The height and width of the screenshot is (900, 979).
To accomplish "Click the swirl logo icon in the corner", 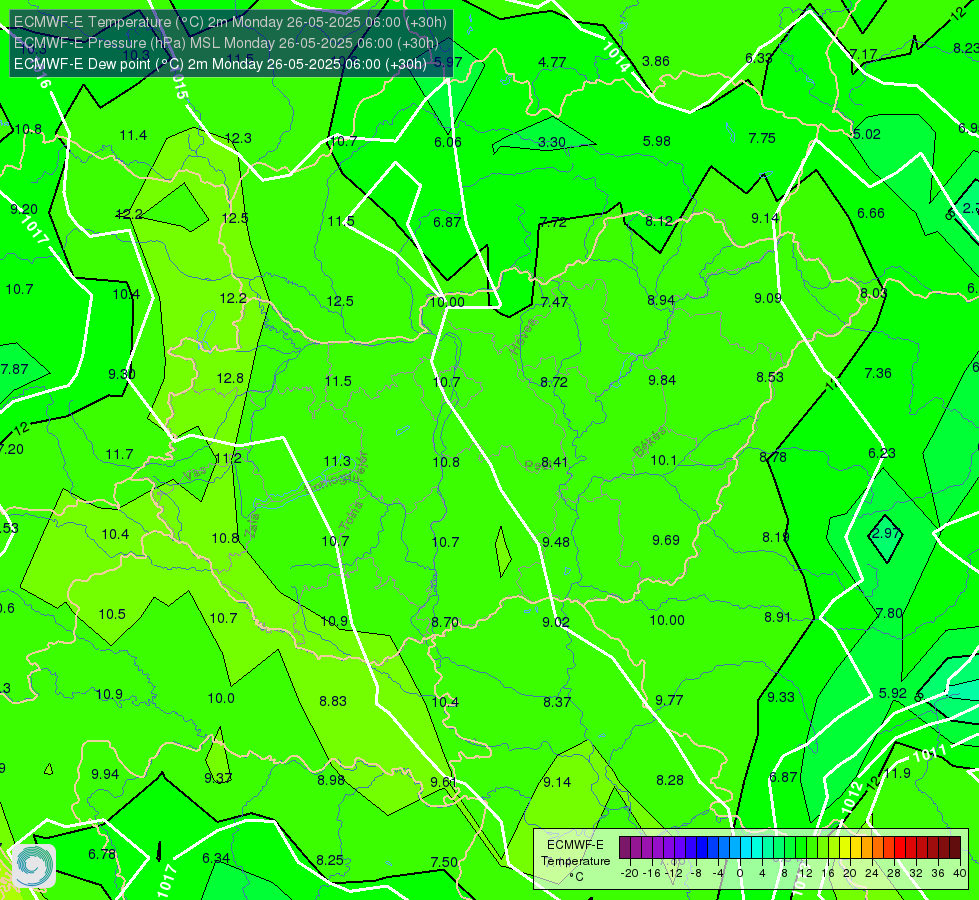I will tap(33, 866).
